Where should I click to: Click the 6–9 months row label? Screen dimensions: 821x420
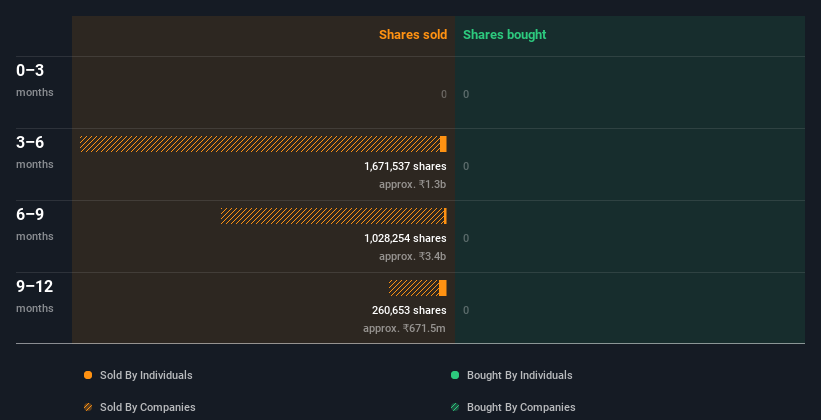point(35,224)
